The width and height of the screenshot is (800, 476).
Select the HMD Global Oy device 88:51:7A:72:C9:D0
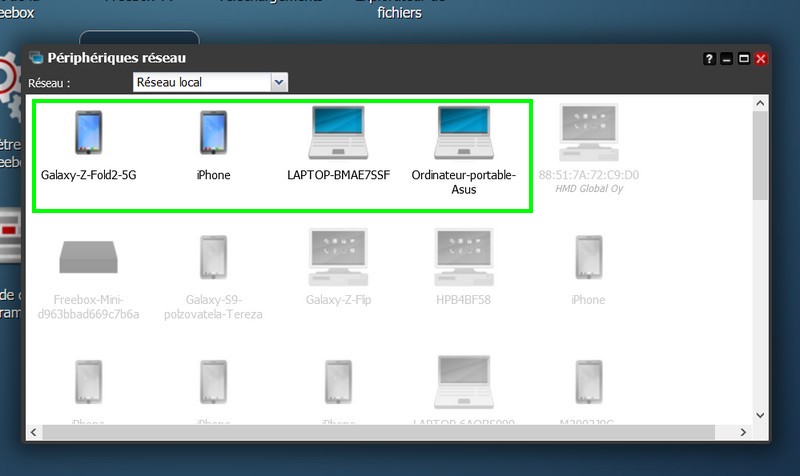point(588,149)
